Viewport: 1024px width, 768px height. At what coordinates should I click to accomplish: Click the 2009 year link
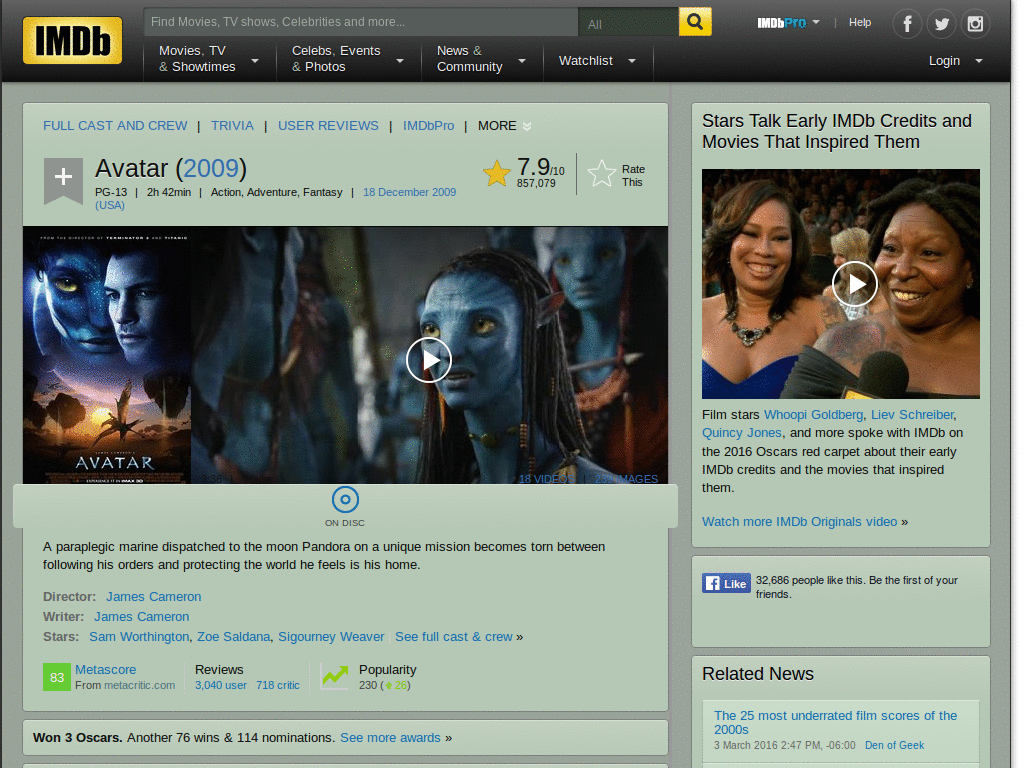(x=211, y=168)
